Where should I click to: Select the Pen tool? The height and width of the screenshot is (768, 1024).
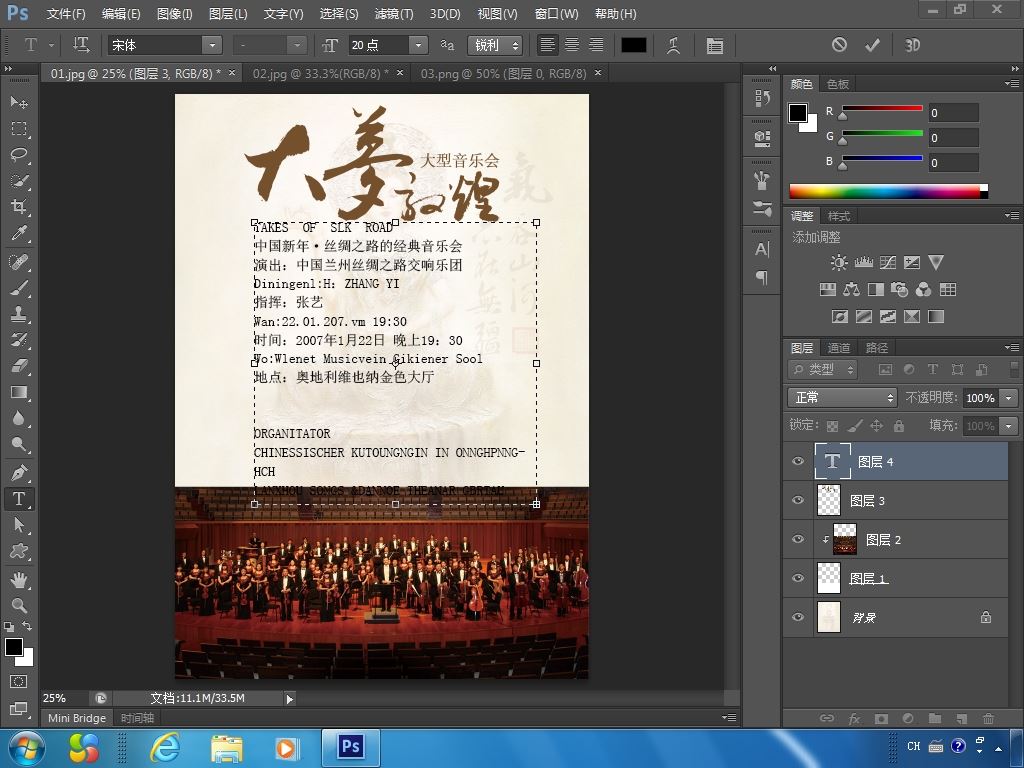point(19,472)
